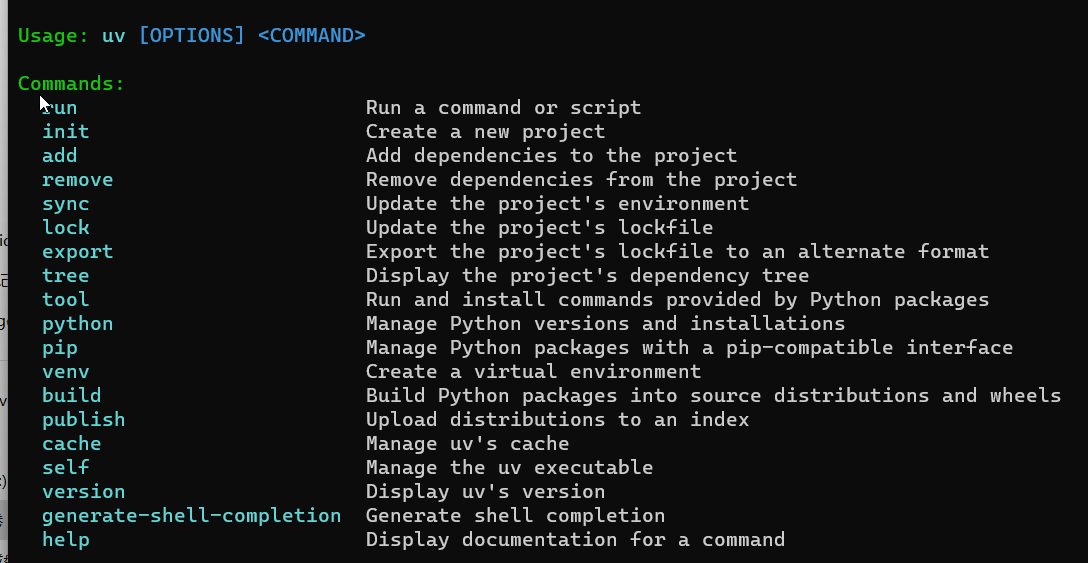Click the 'publish' command entry
The height and width of the screenshot is (563, 1088).
coord(83,420)
